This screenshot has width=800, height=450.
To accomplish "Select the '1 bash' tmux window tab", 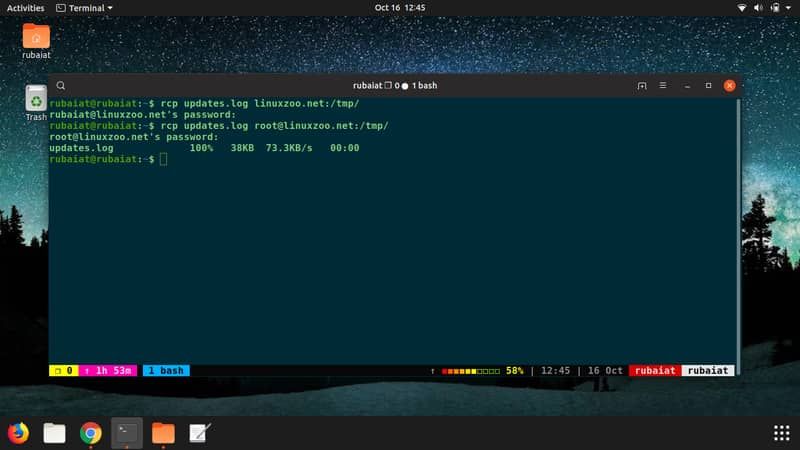I will tap(166, 370).
